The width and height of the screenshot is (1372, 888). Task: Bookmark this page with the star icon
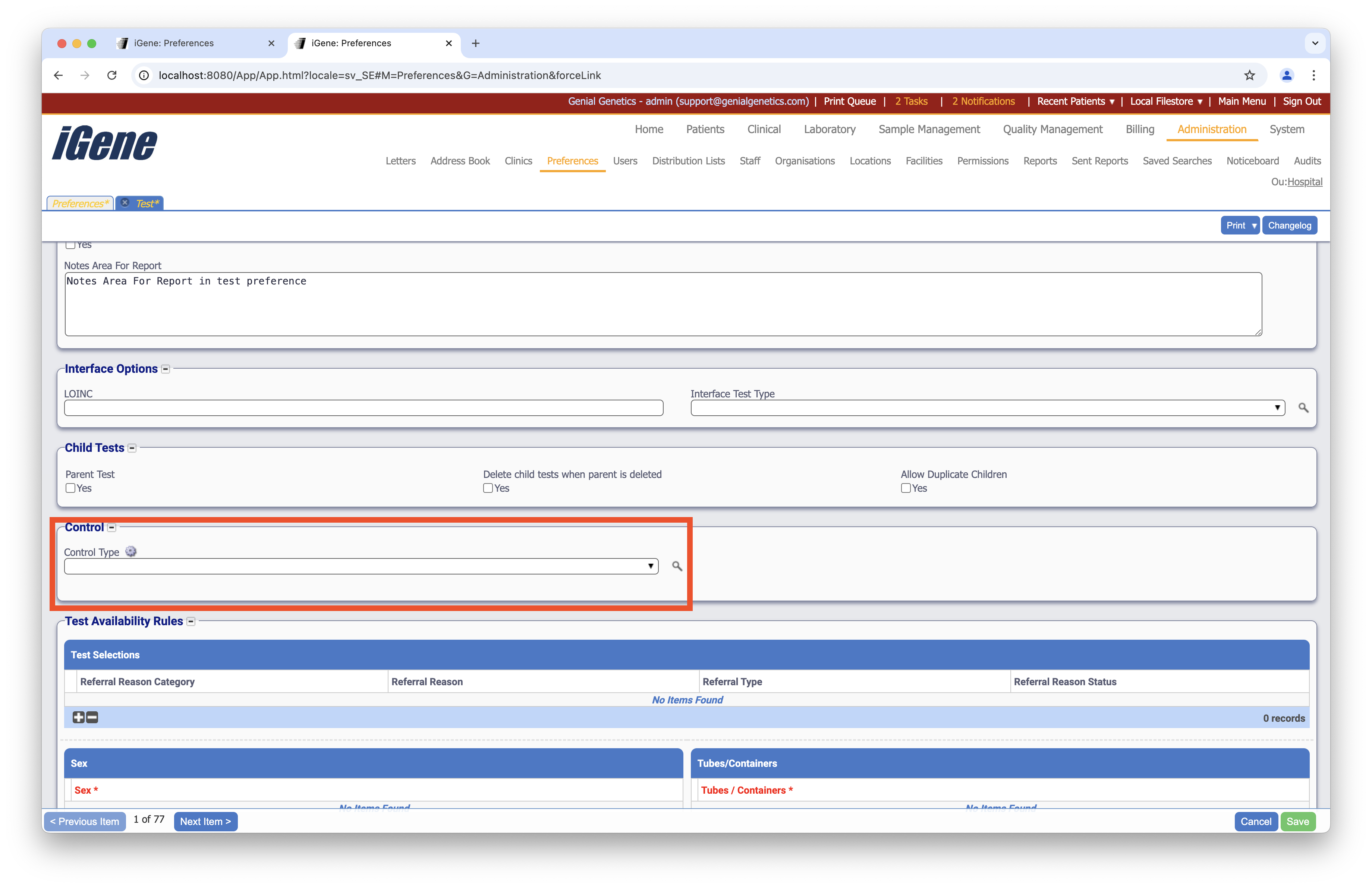click(1249, 75)
